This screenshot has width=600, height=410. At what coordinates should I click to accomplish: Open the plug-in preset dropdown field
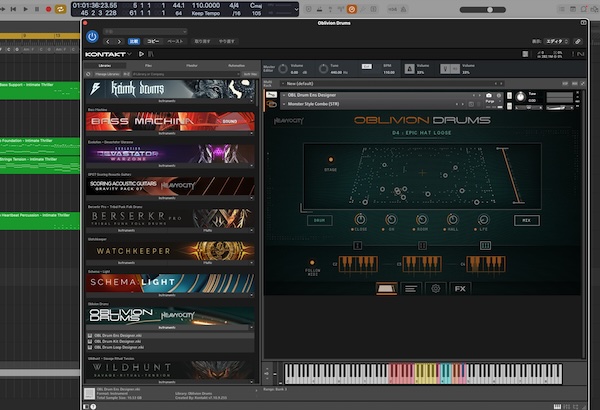point(145,31)
